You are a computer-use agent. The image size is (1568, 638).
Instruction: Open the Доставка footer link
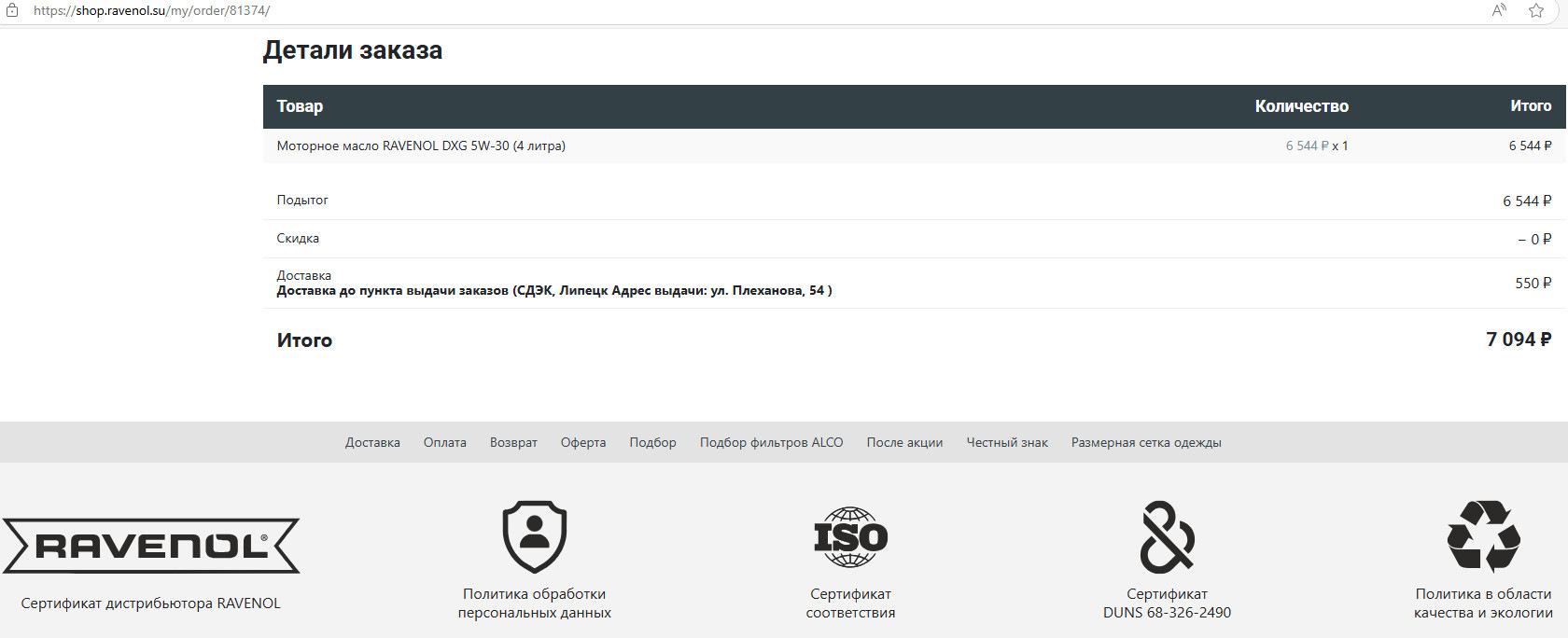(372, 442)
